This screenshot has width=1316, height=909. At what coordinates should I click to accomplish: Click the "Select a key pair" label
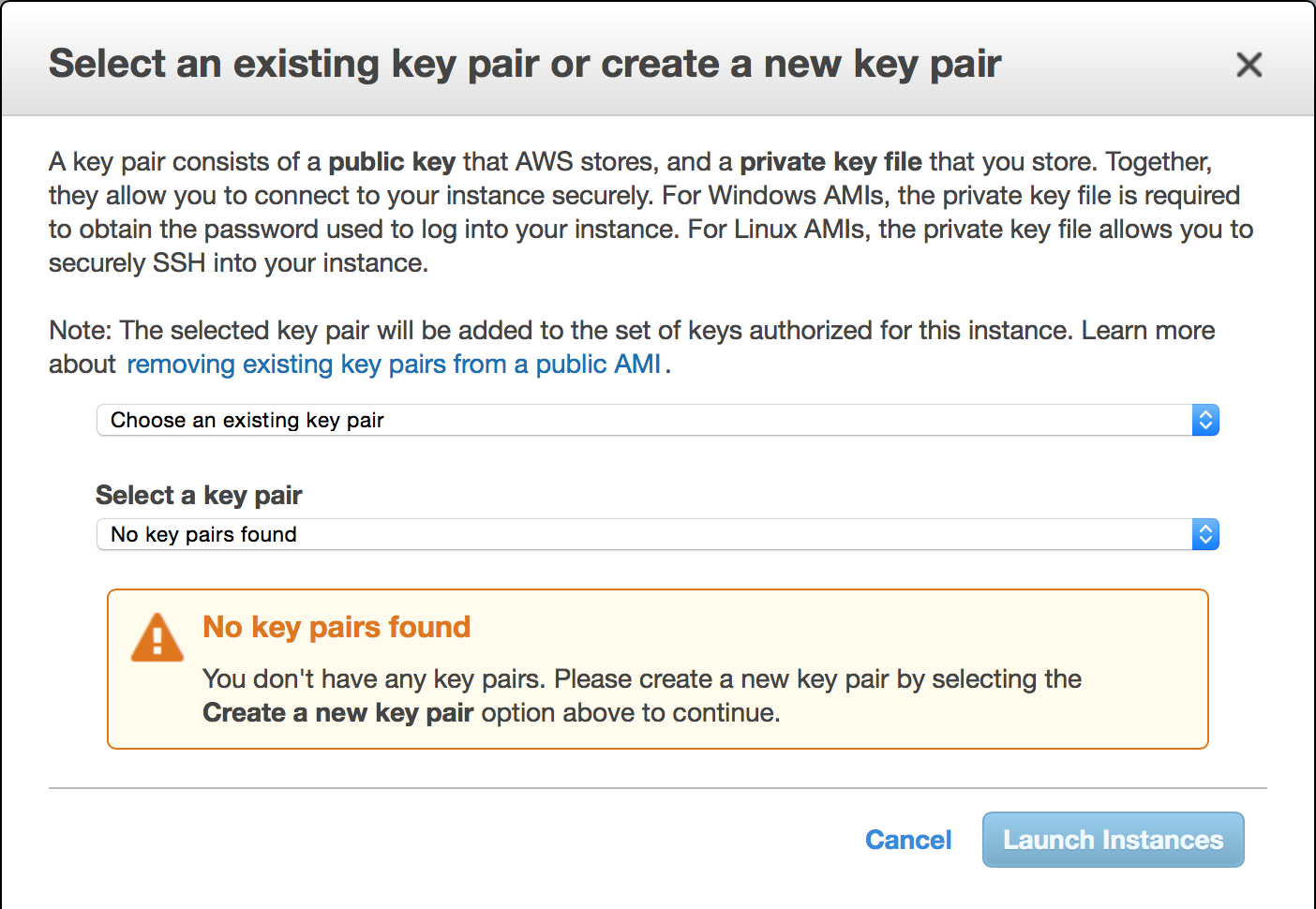click(199, 495)
